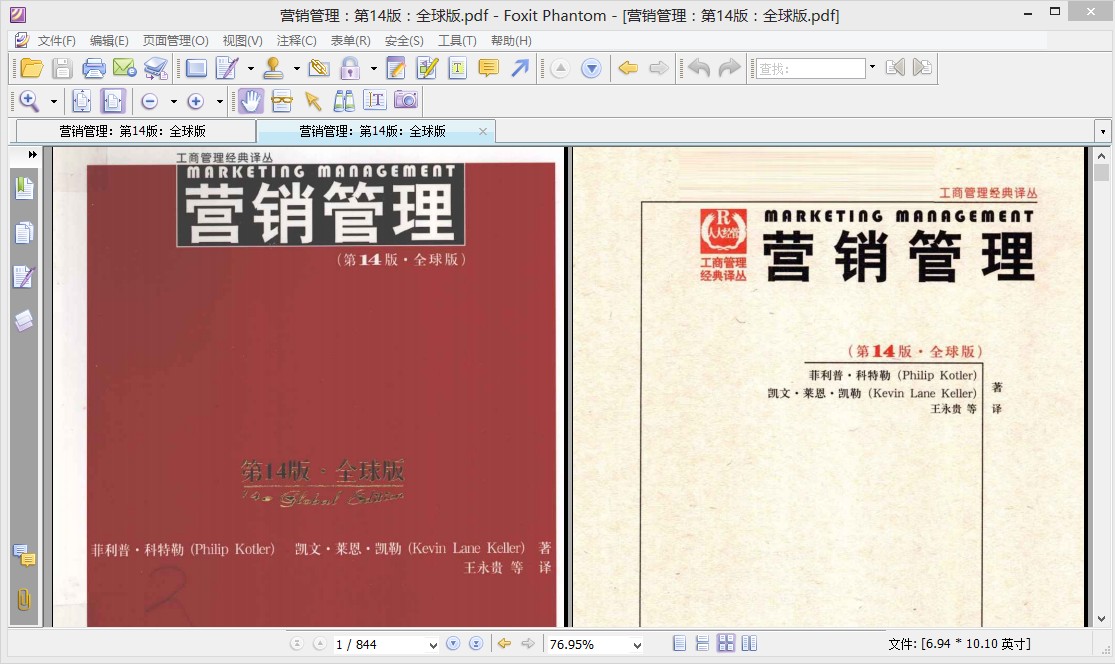Open a file with the folder icon
The image size is (1115, 664).
click(32, 68)
